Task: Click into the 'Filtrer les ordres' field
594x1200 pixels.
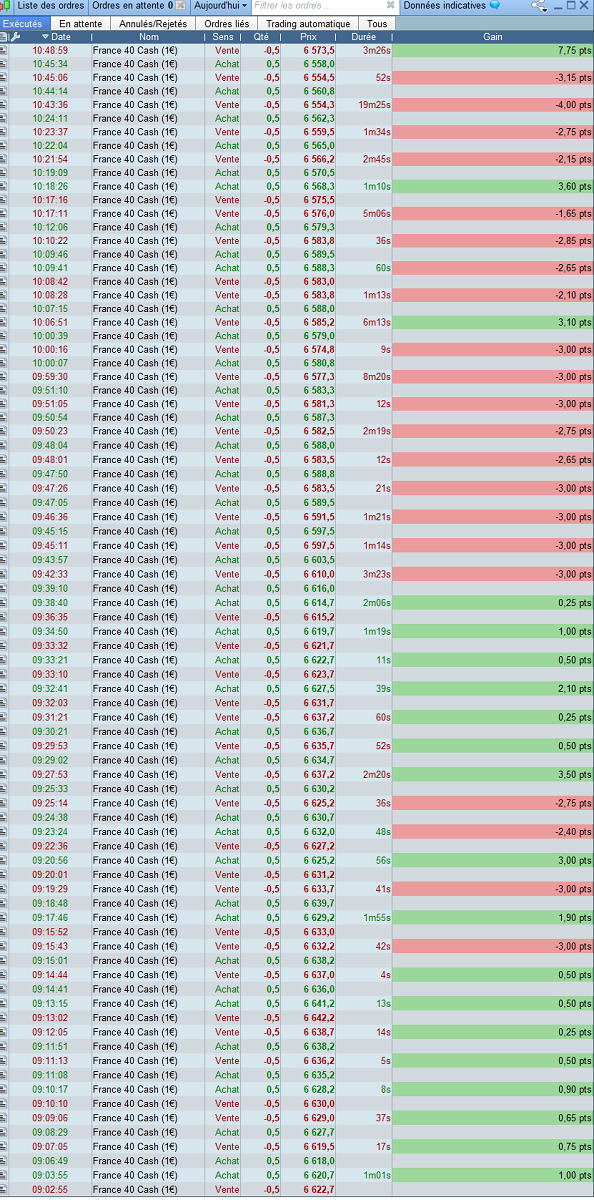Action: tap(317, 6)
